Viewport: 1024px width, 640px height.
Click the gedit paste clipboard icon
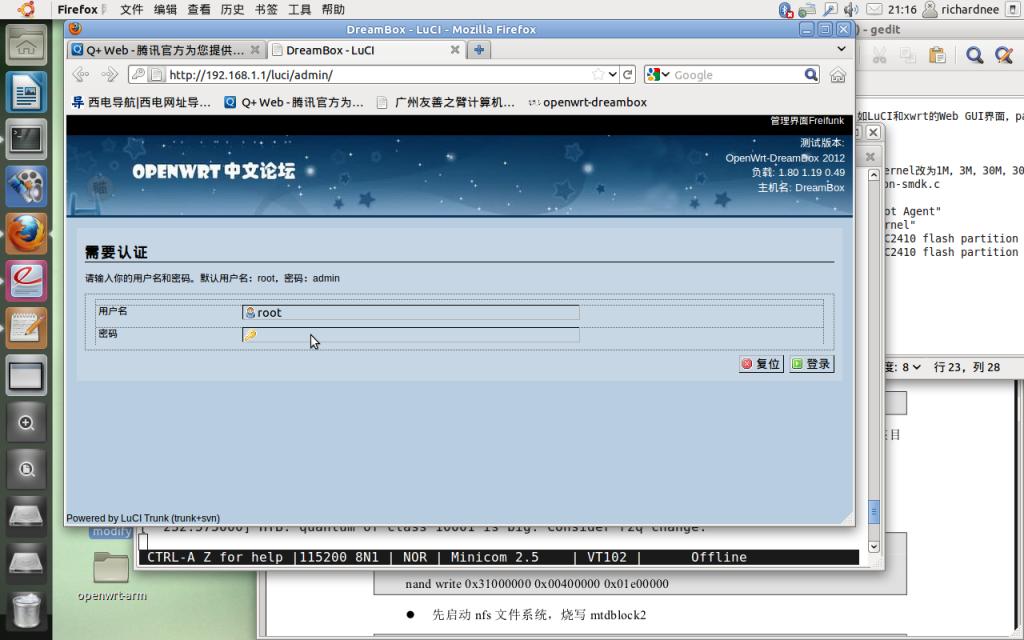[937, 56]
